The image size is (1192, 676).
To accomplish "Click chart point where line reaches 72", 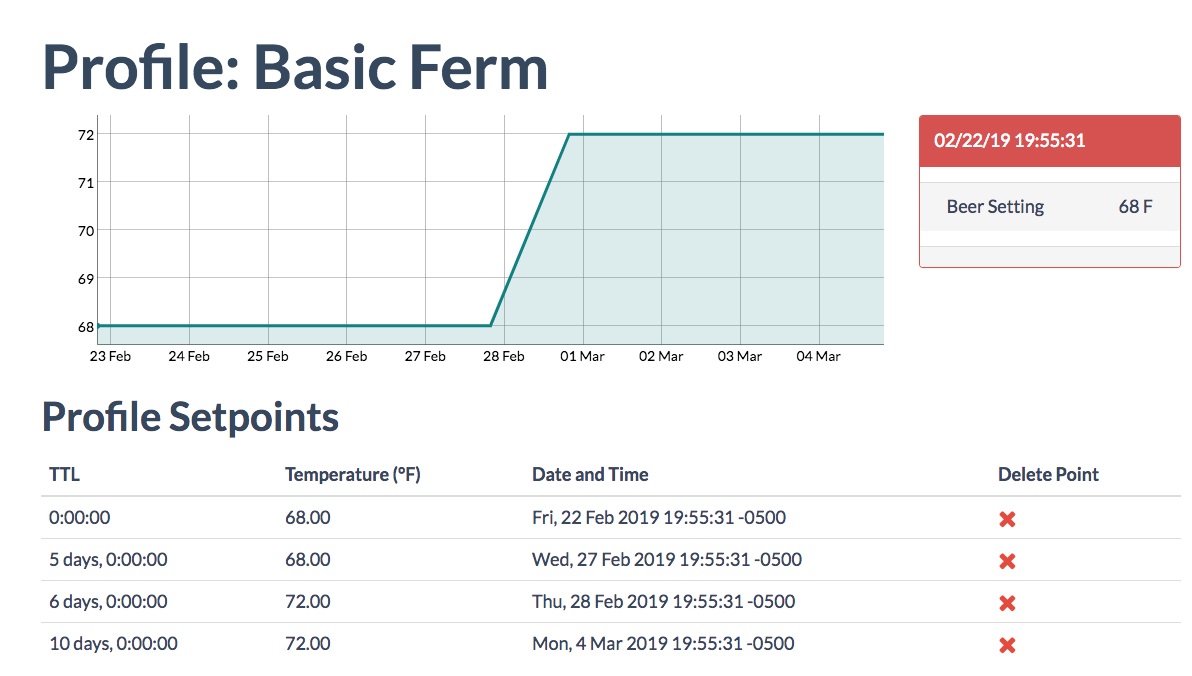I will [x=569, y=135].
